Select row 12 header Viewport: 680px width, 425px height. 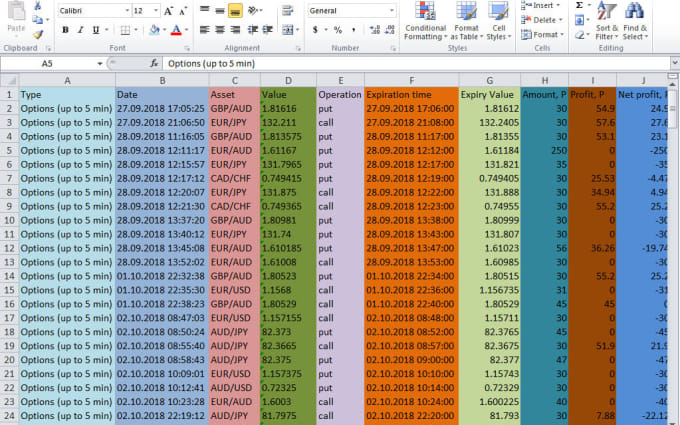(9, 248)
